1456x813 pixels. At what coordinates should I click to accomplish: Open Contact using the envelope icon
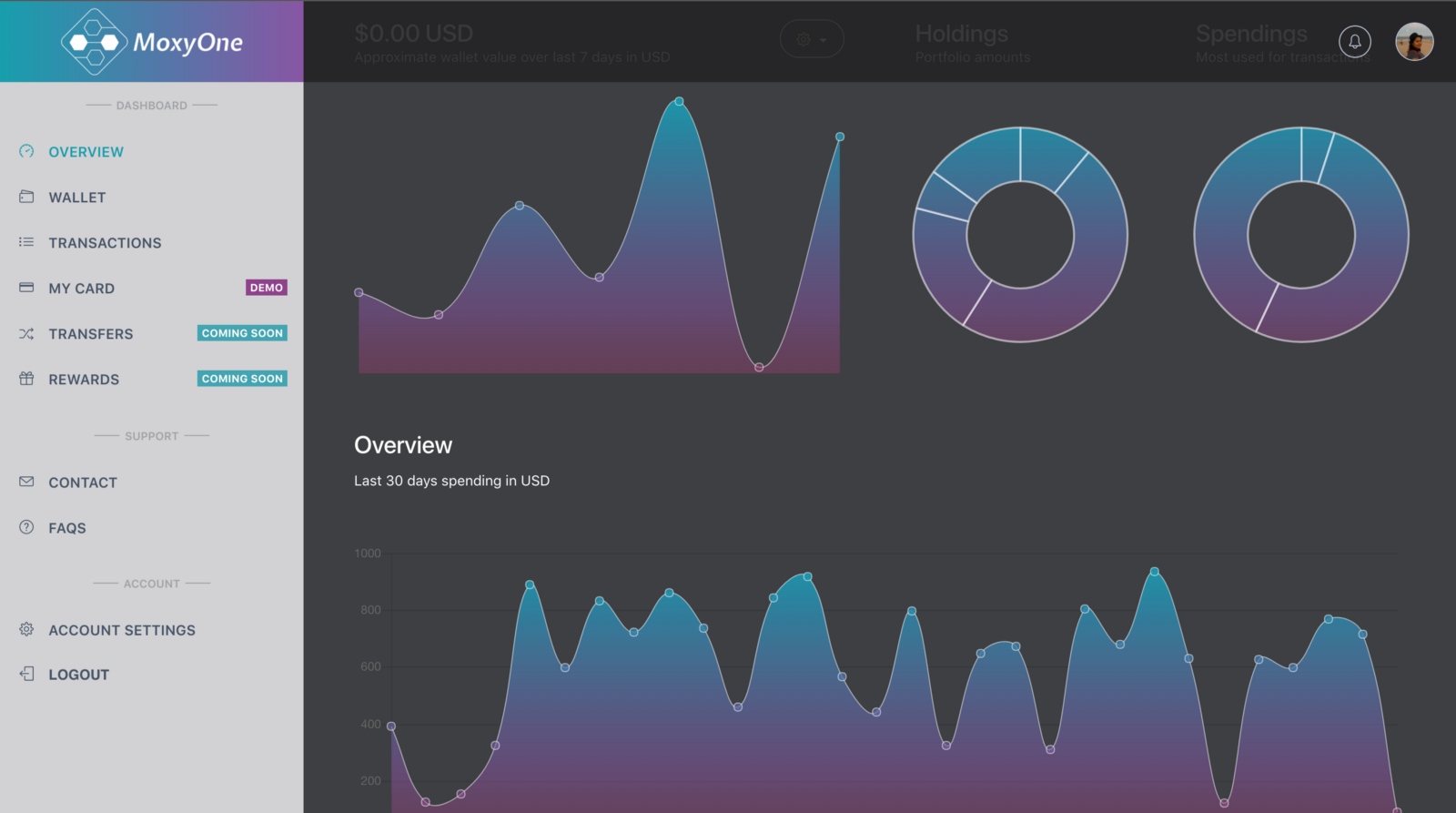click(x=26, y=482)
